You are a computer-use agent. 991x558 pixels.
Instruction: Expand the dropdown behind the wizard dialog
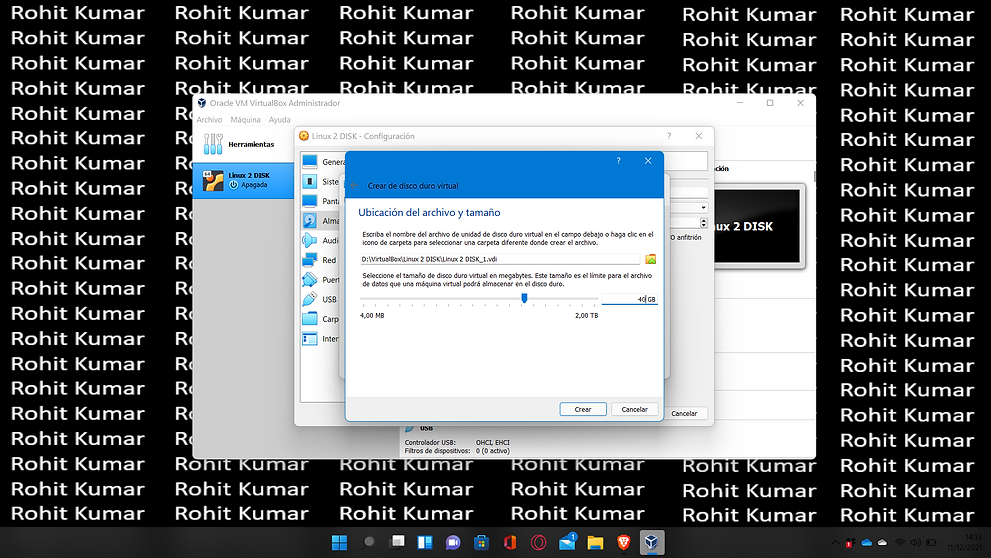(x=703, y=207)
